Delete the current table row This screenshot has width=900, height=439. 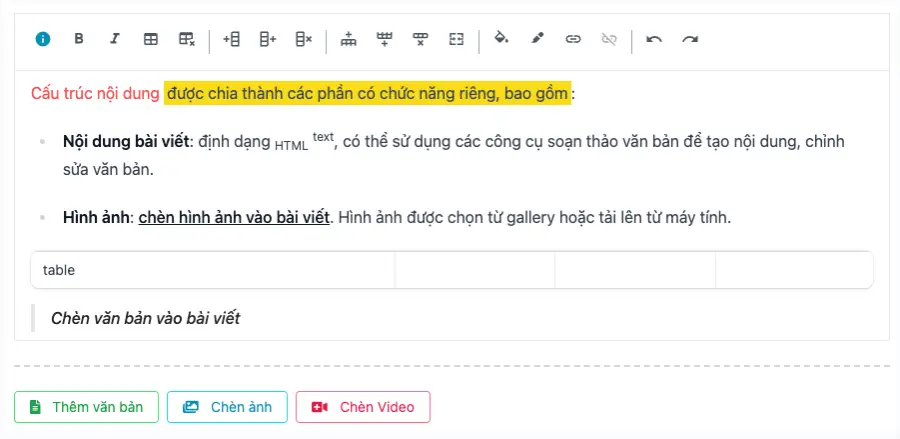[420, 39]
